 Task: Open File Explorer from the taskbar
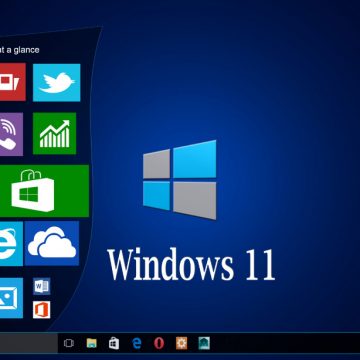(x=92, y=343)
